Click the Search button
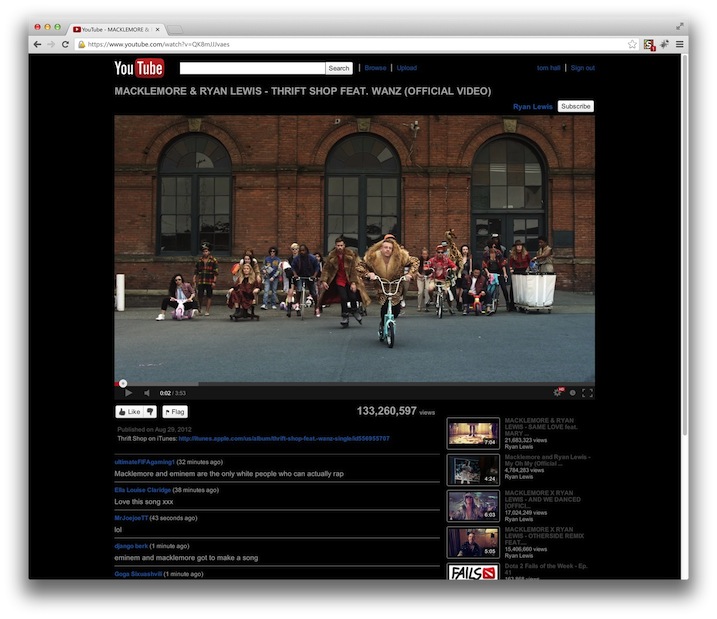 pos(339,68)
